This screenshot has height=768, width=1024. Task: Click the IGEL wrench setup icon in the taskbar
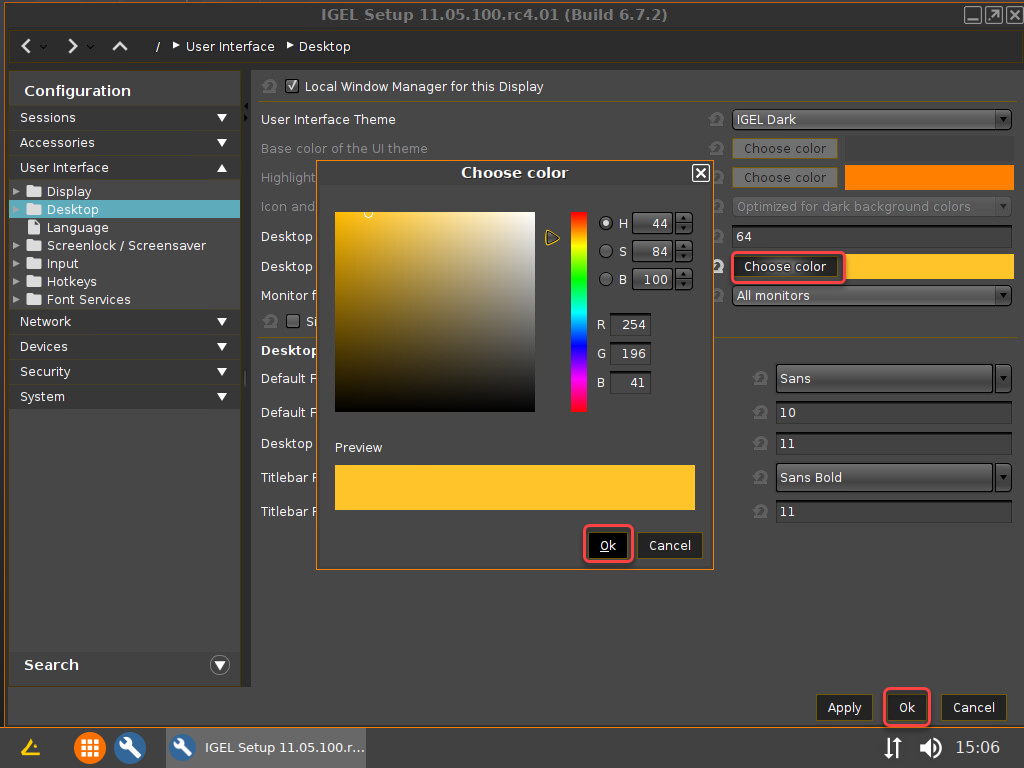(x=131, y=747)
